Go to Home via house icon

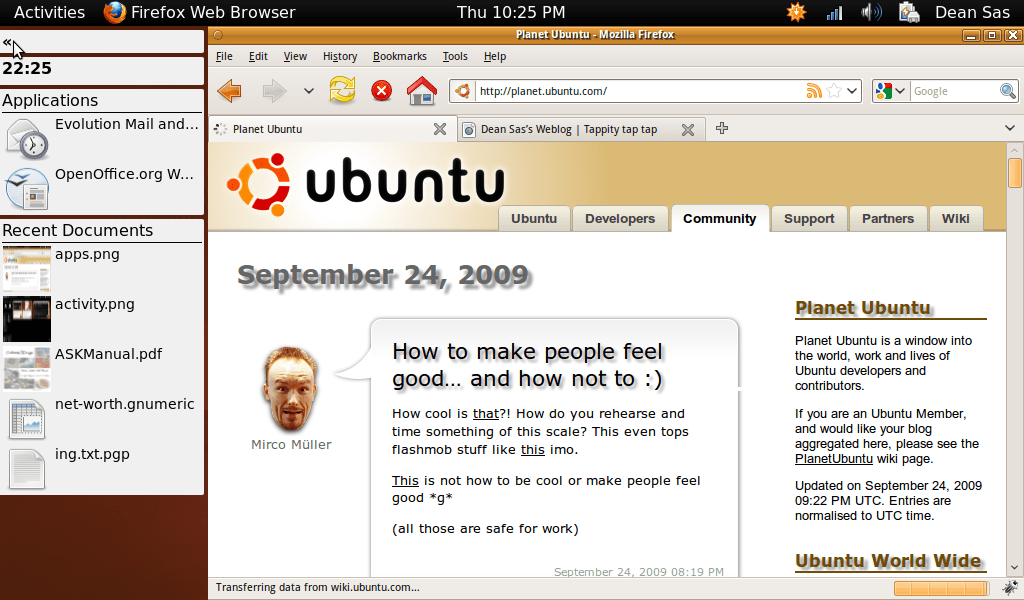(421, 91)
